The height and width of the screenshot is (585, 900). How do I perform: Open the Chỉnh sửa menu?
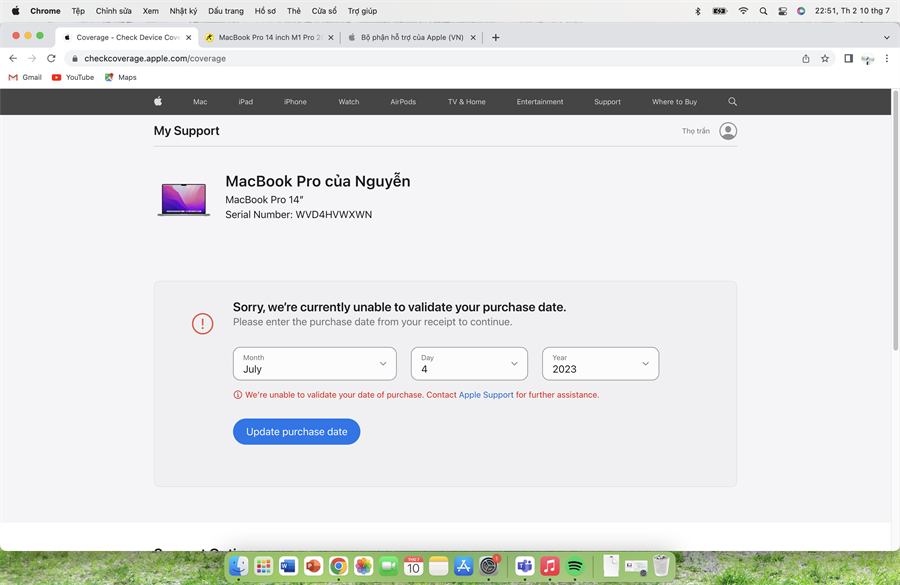114,11
